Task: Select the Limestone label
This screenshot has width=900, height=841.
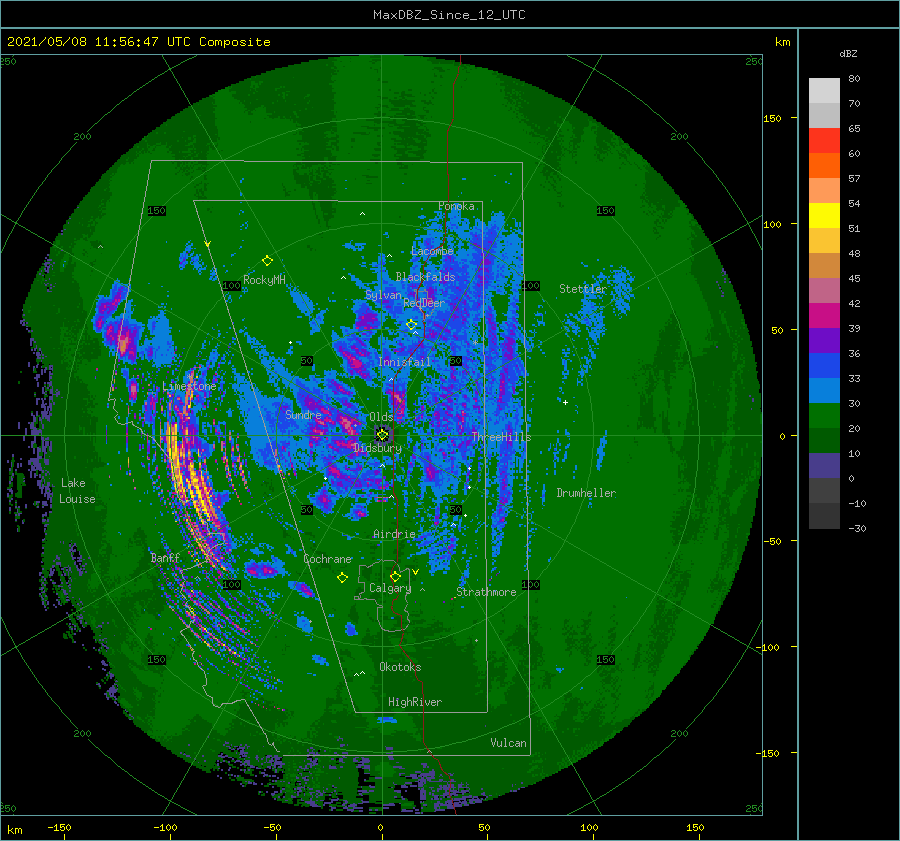Action: [189, 386]
